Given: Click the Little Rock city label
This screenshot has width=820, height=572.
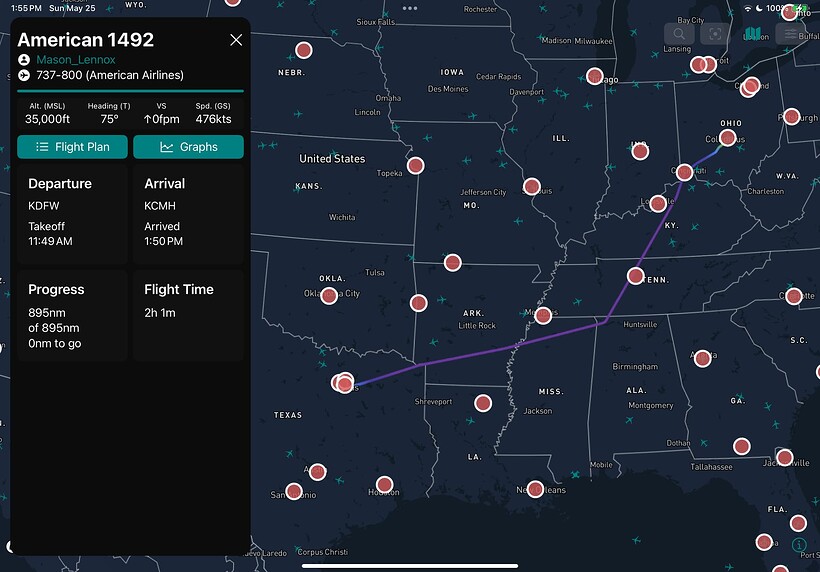Looking at the screenshot, I should [x=477, y=325].
